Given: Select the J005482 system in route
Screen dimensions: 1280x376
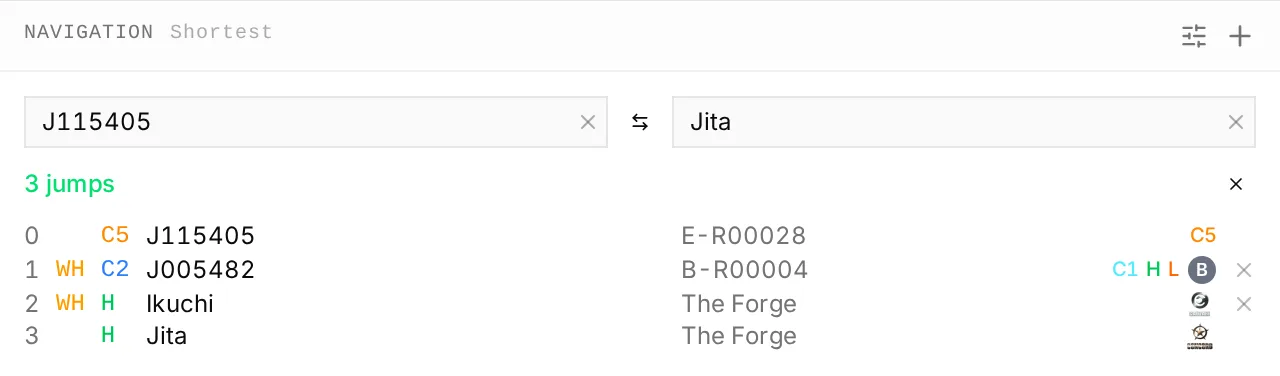Looking at the screenshot, I should click(200, 269).
